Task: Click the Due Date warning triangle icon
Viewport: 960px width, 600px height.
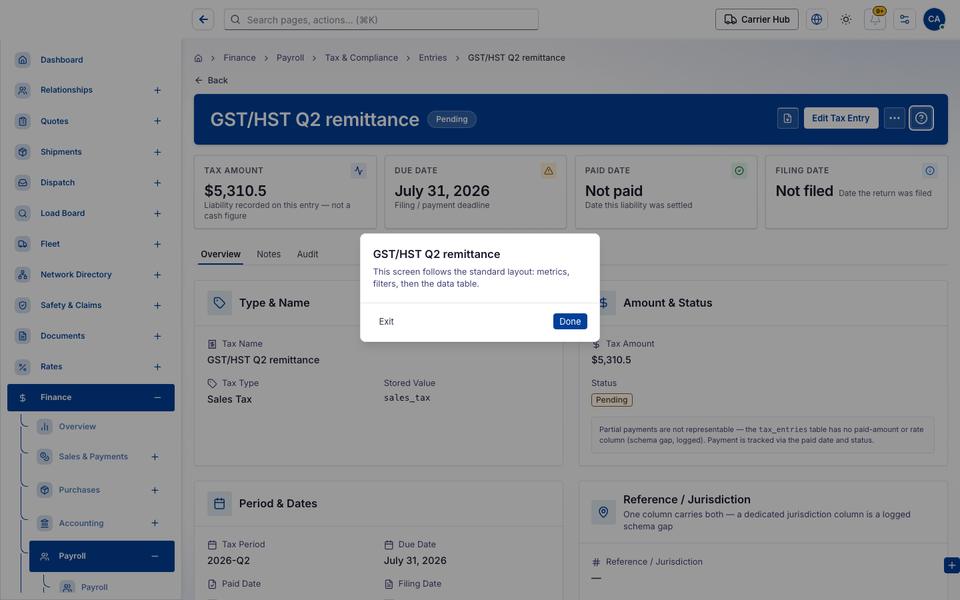Action: 549,171
